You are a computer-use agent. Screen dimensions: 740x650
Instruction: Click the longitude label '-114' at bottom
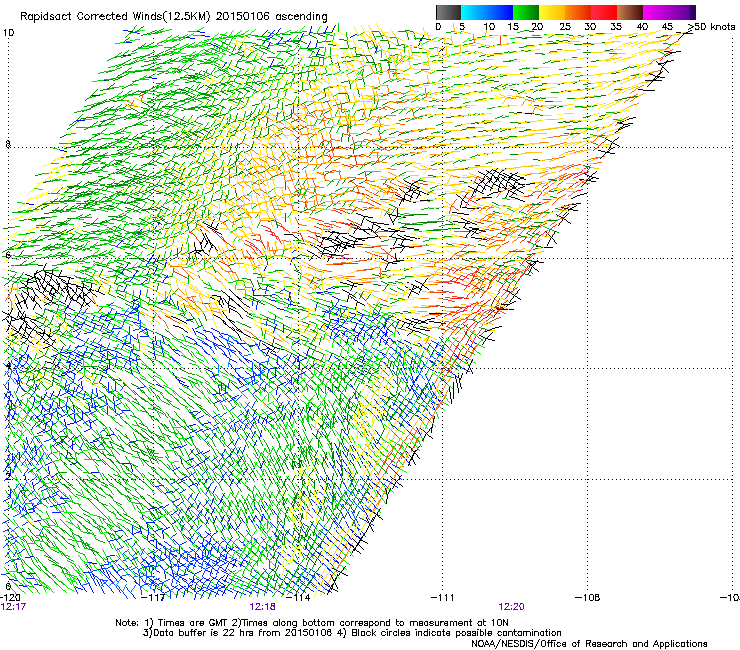coord(299,597)
